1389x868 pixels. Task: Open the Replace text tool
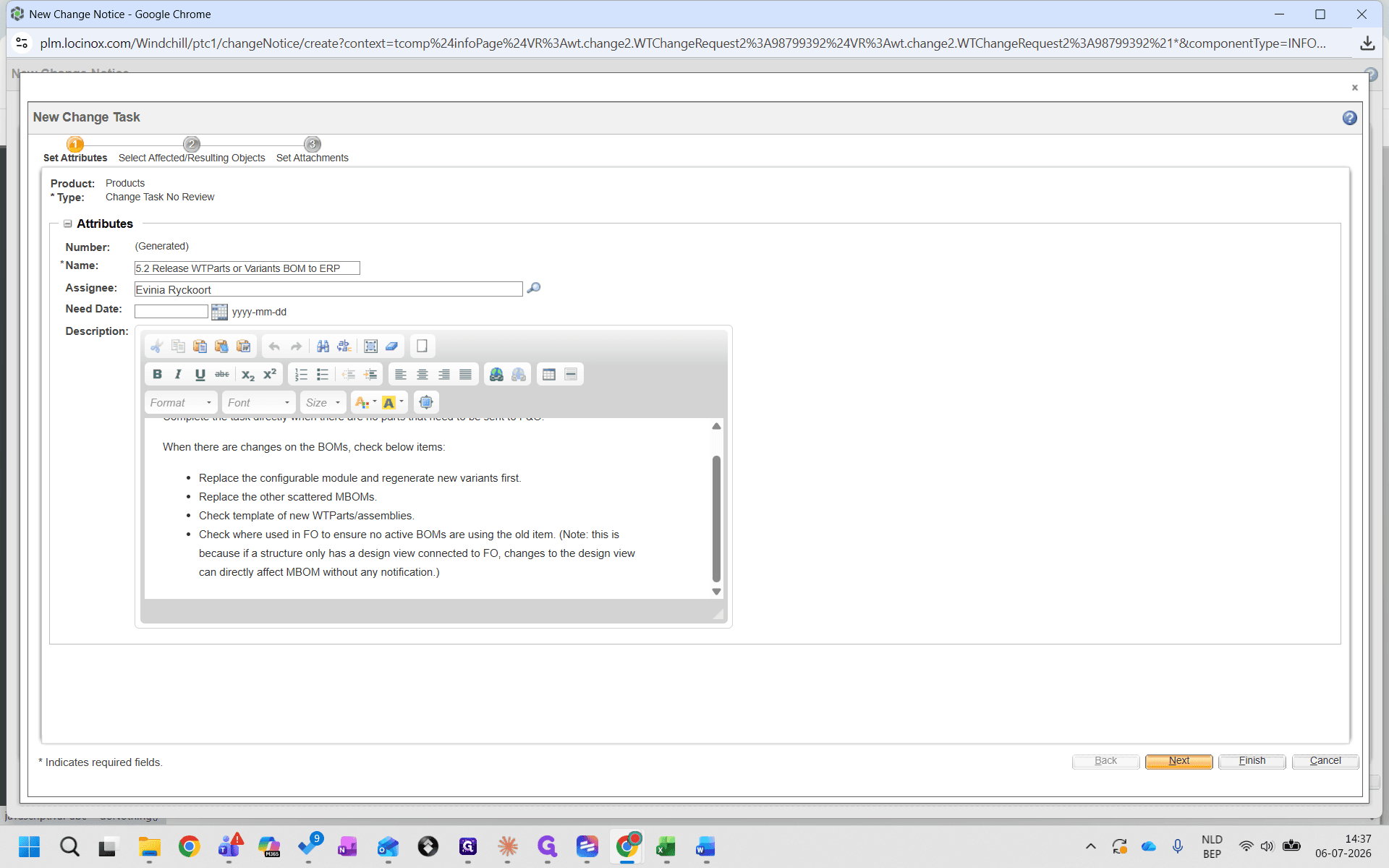pos(344,346)
